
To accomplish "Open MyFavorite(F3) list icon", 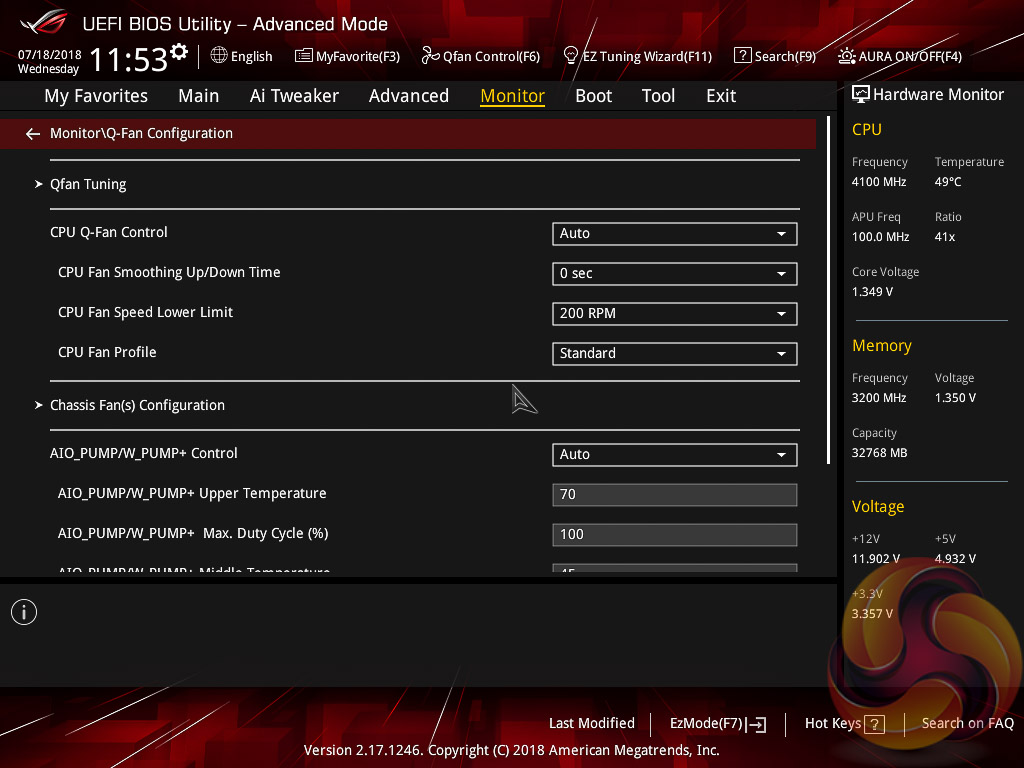I will (x=304, y=56).
